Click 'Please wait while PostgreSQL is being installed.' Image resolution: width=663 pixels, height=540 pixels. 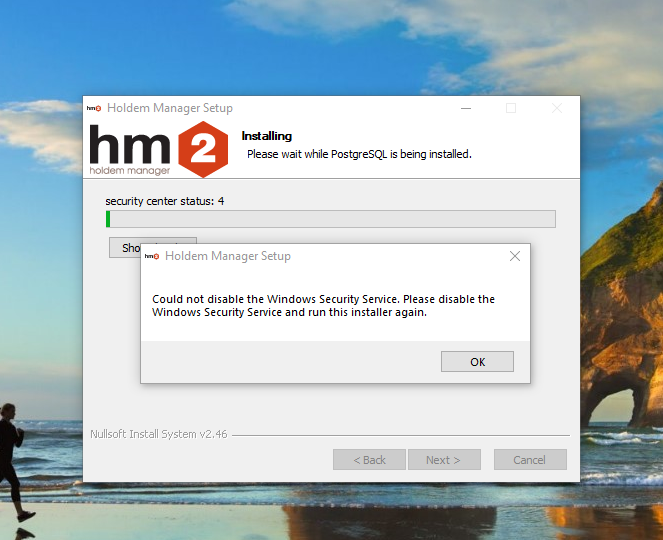359,154
